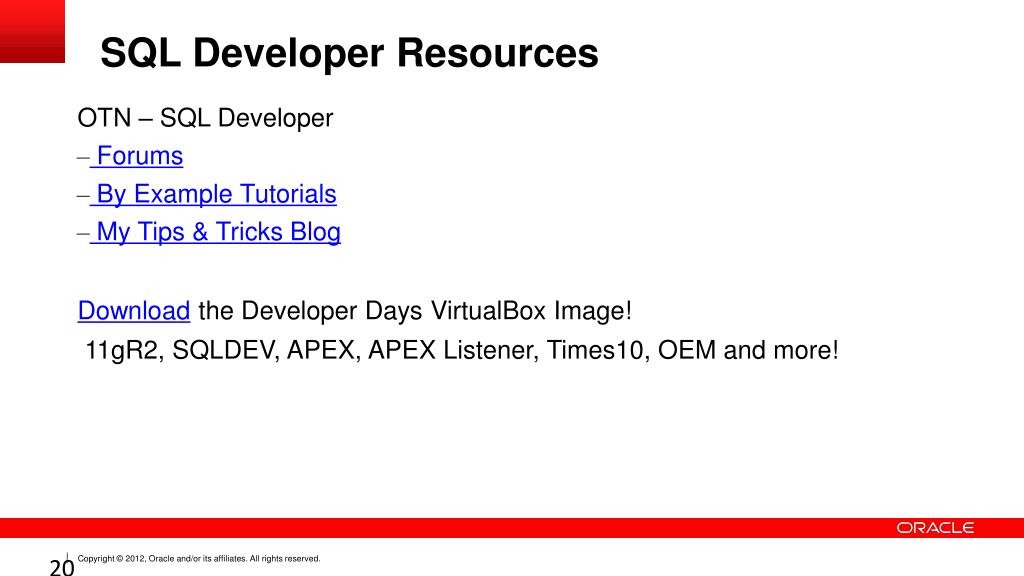Click the Oracle logo in red footer

coord(935,528)
